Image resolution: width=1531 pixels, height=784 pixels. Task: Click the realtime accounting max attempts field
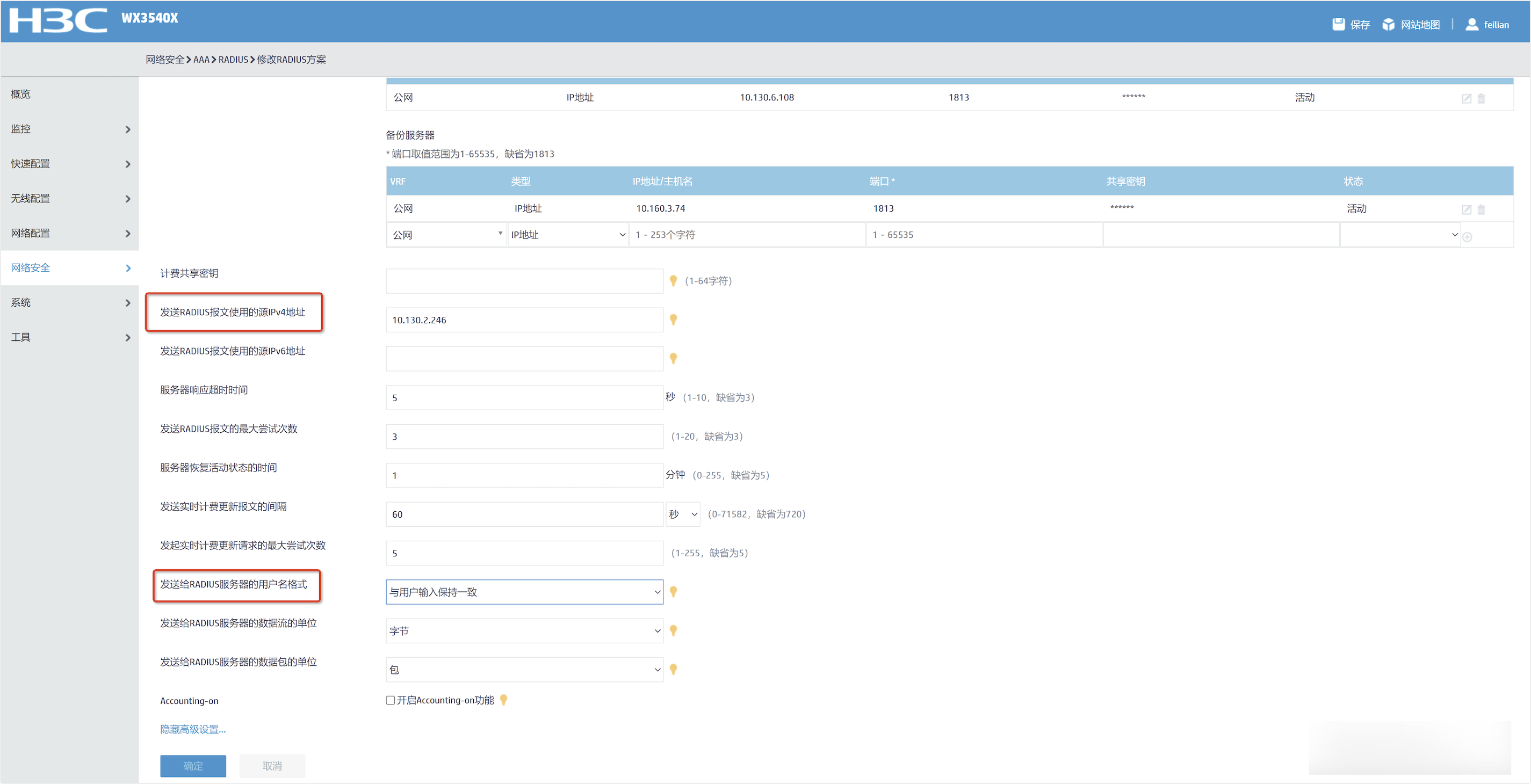click(524, 553)
